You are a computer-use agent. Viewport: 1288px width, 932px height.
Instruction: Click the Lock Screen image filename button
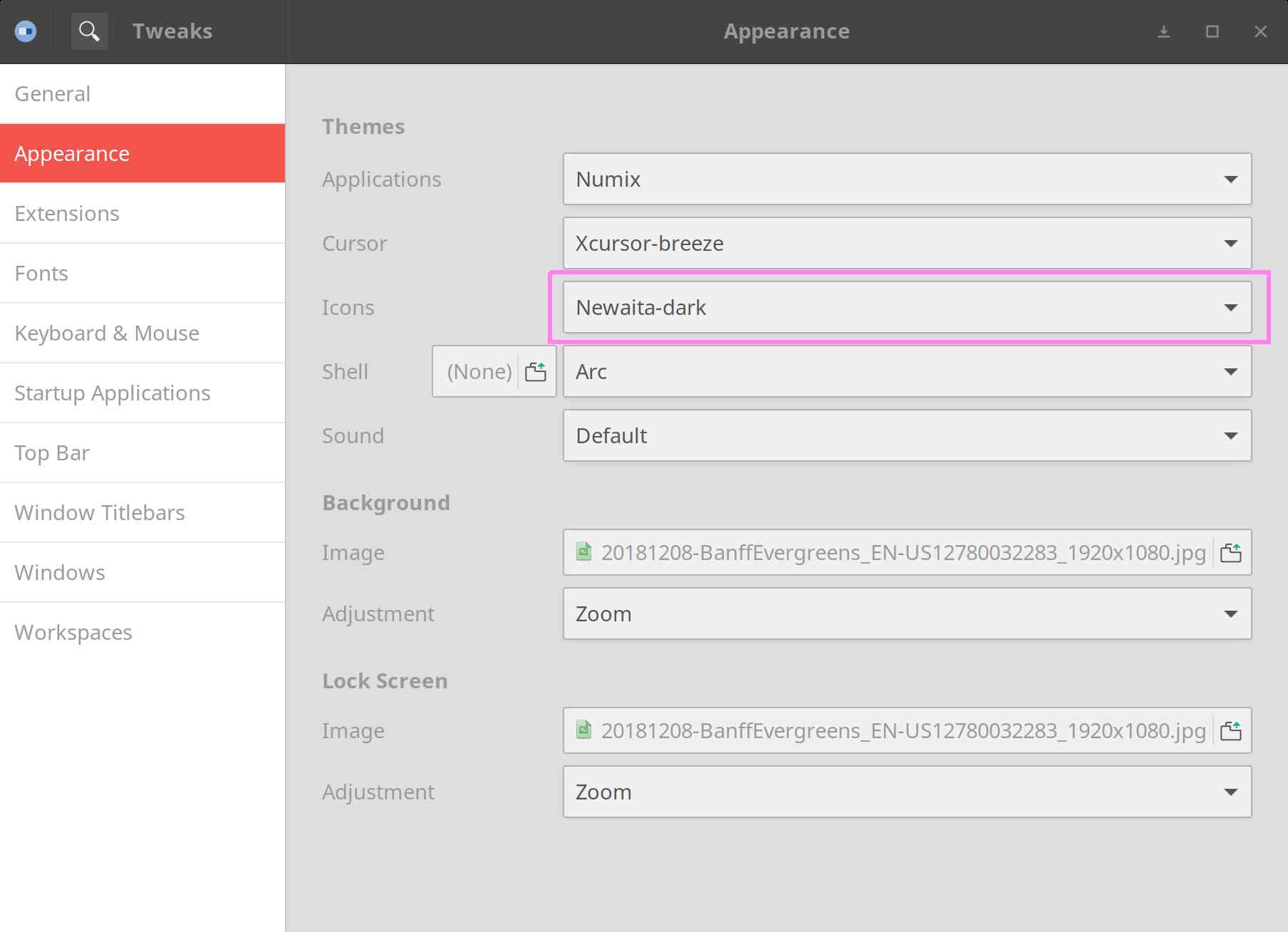coord(907,730)
